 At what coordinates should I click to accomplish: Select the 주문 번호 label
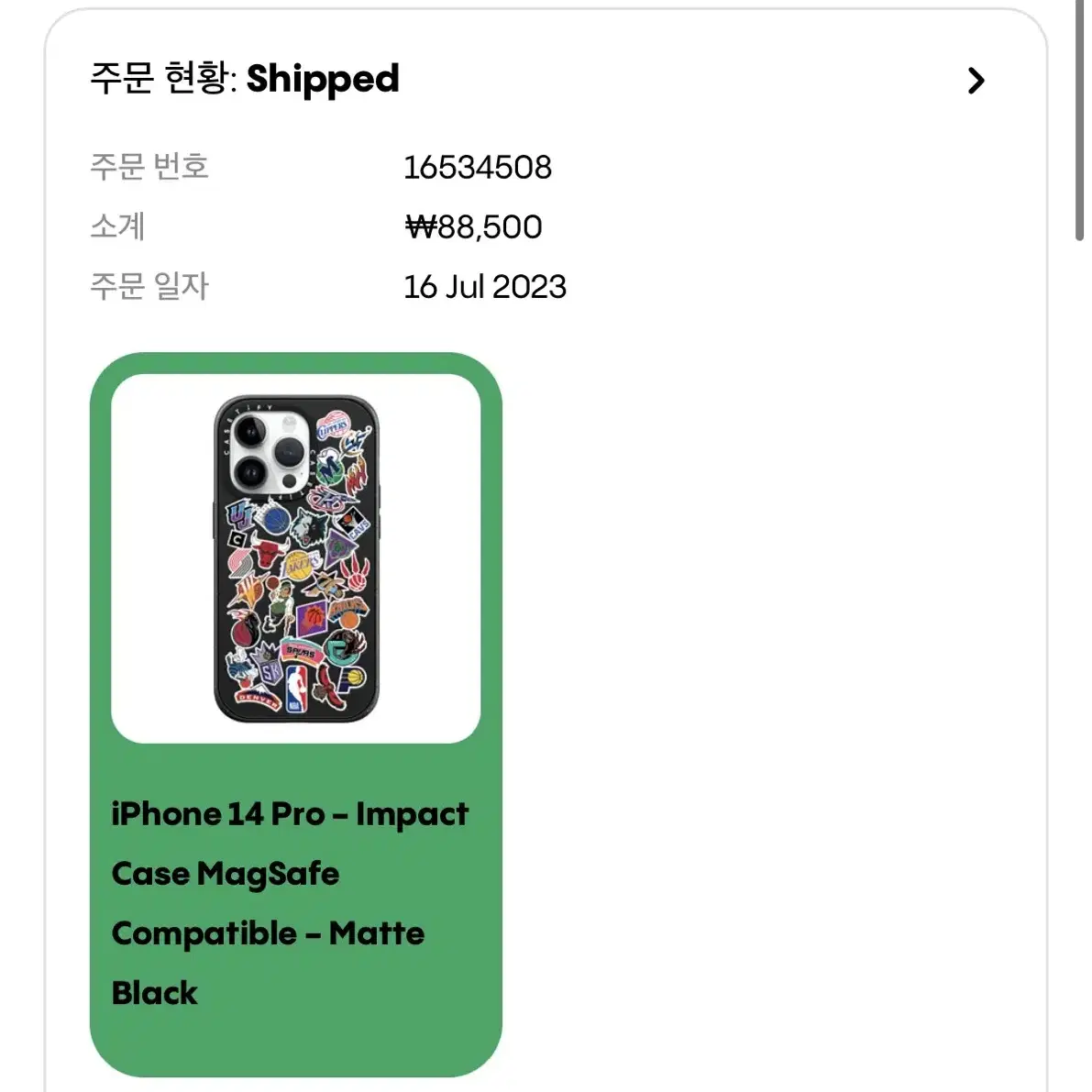149,167
